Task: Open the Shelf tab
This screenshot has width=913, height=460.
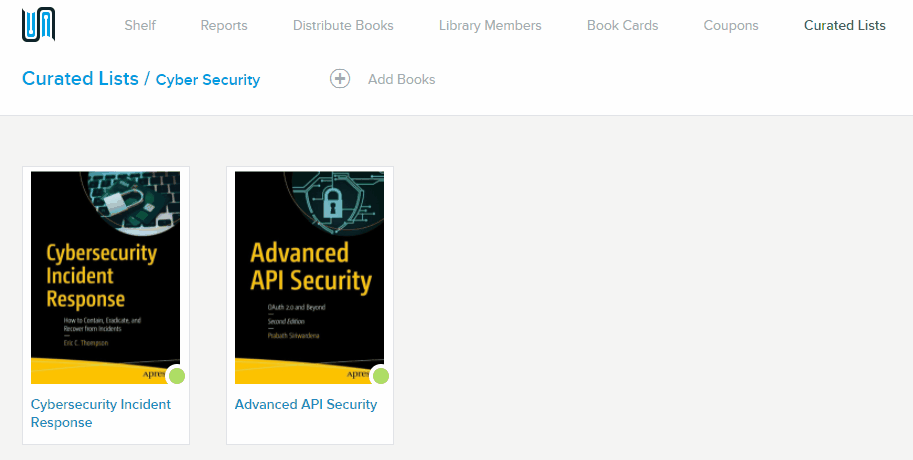Action: 140,26
